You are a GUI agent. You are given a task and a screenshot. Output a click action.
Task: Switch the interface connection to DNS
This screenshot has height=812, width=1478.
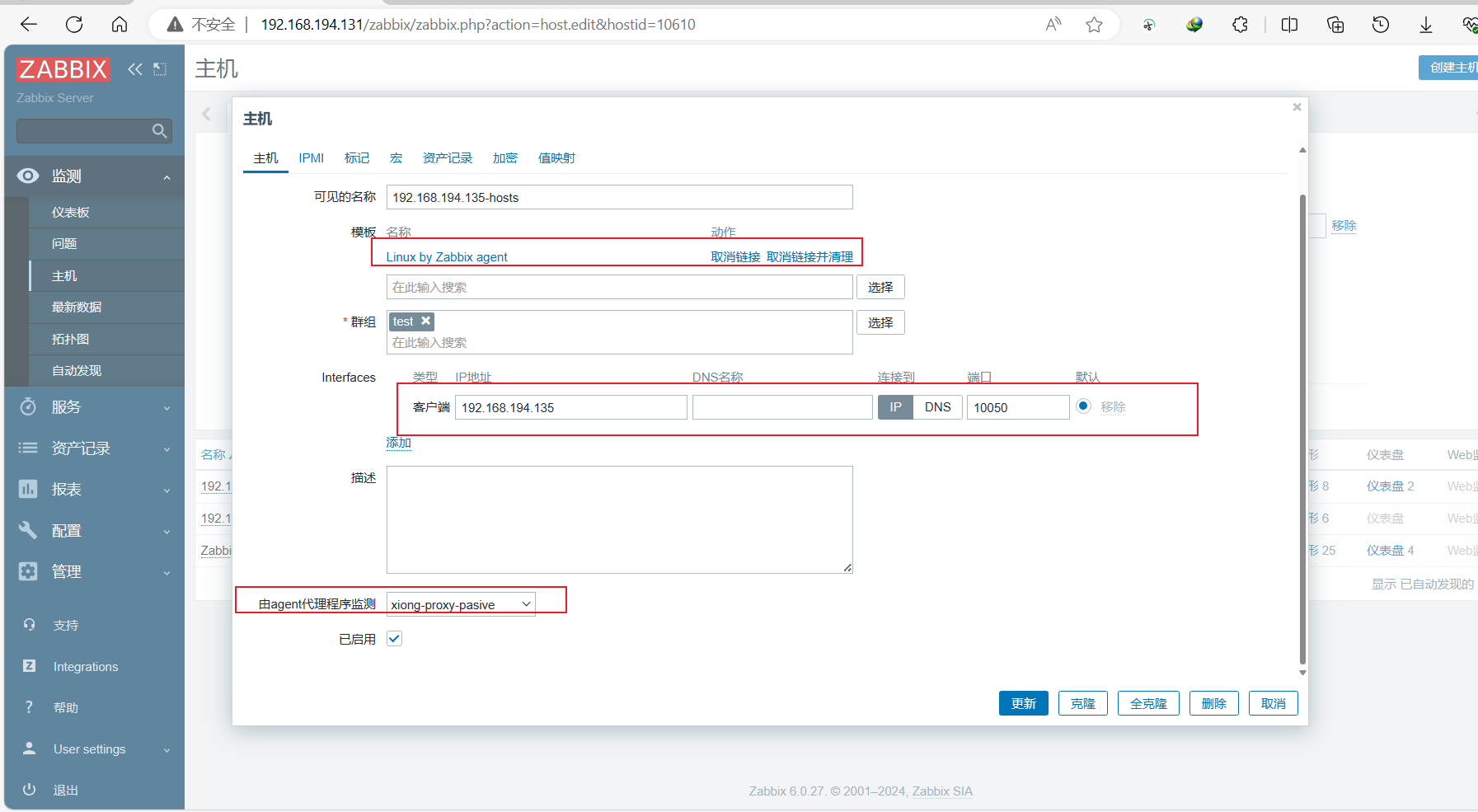point(937,407)
